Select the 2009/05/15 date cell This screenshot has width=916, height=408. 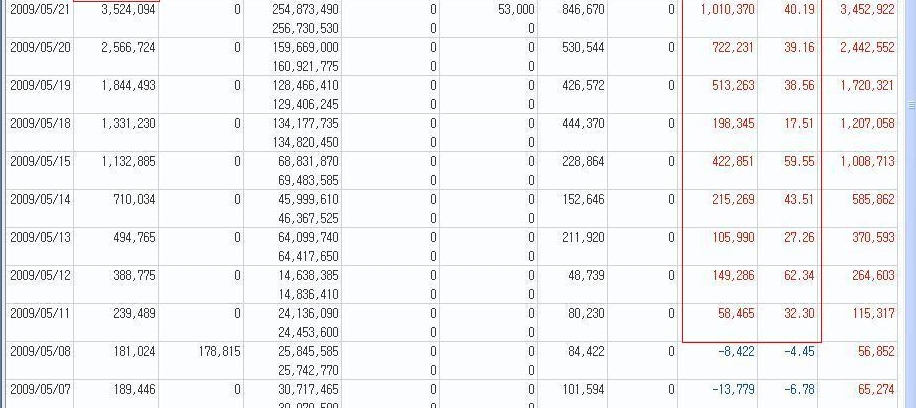pyautogui.click(x=40, y=161)
